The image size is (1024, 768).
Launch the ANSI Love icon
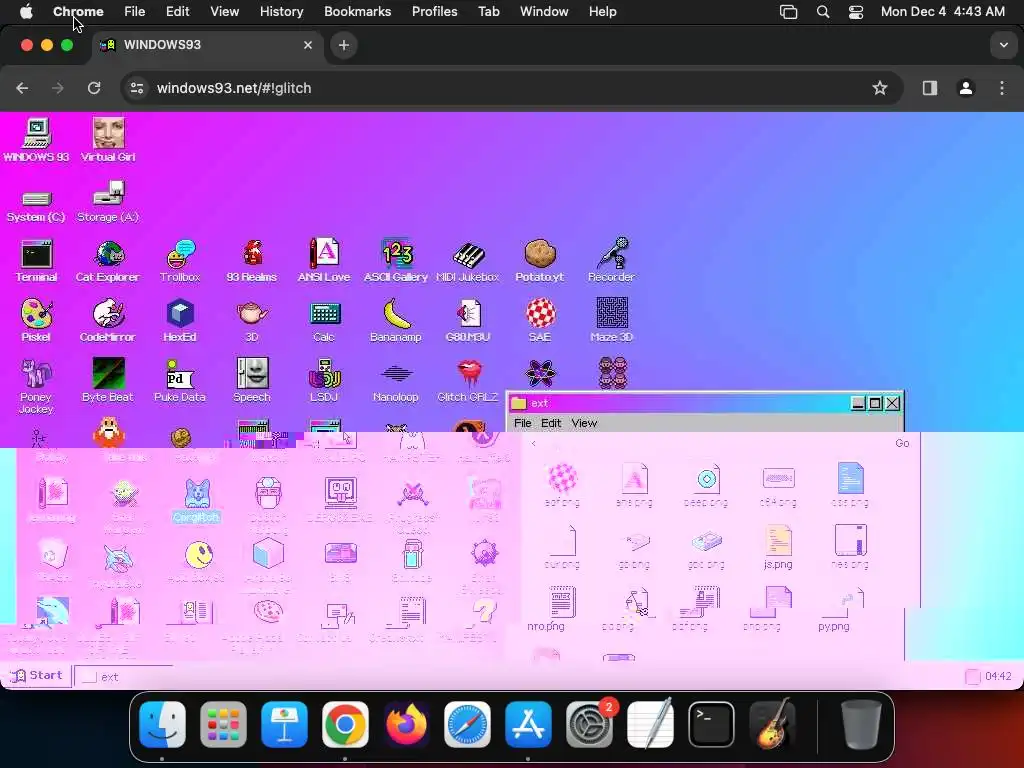click(324, 261)
